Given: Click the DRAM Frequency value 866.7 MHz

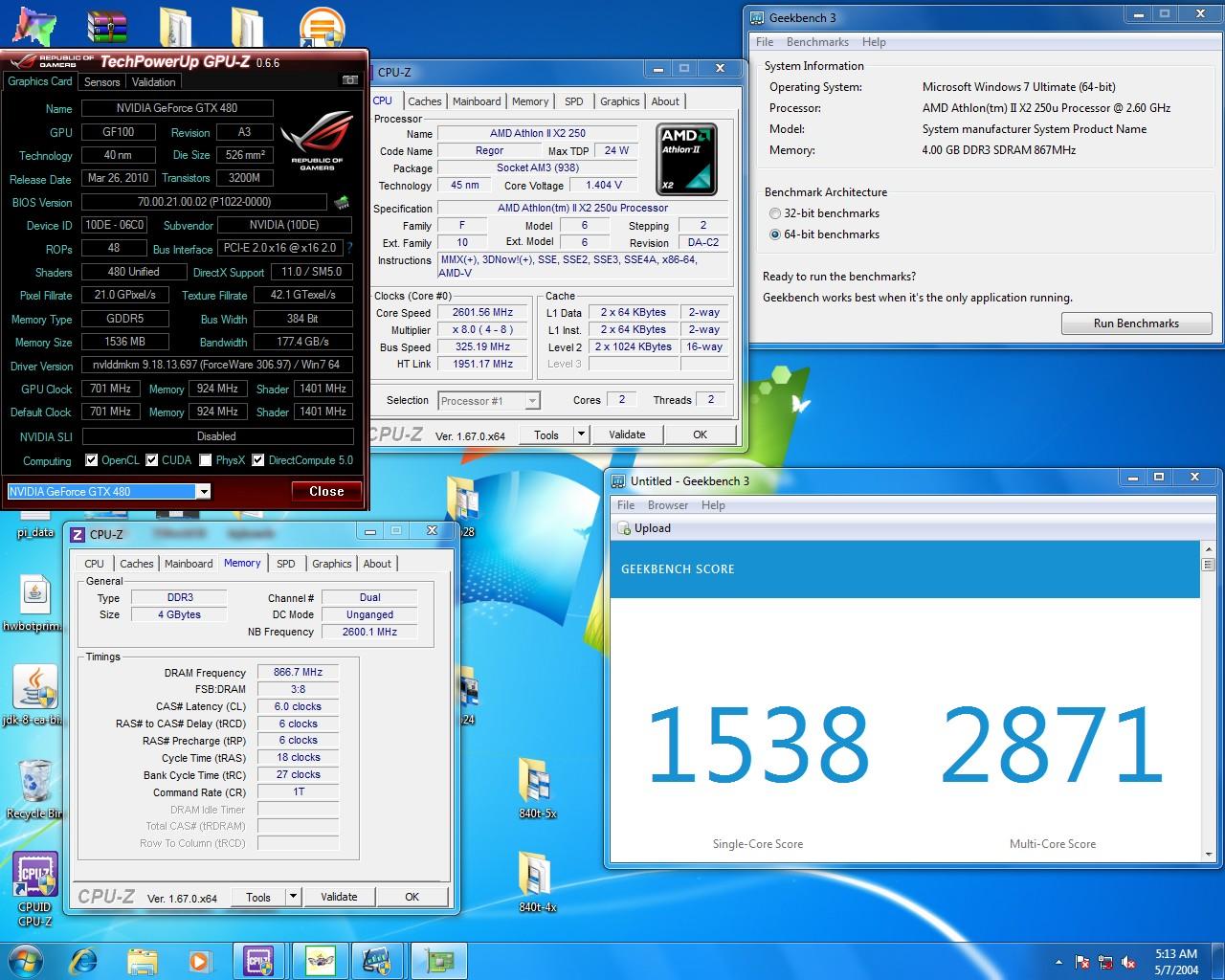Looking at the screenshot, I should 298,673.
